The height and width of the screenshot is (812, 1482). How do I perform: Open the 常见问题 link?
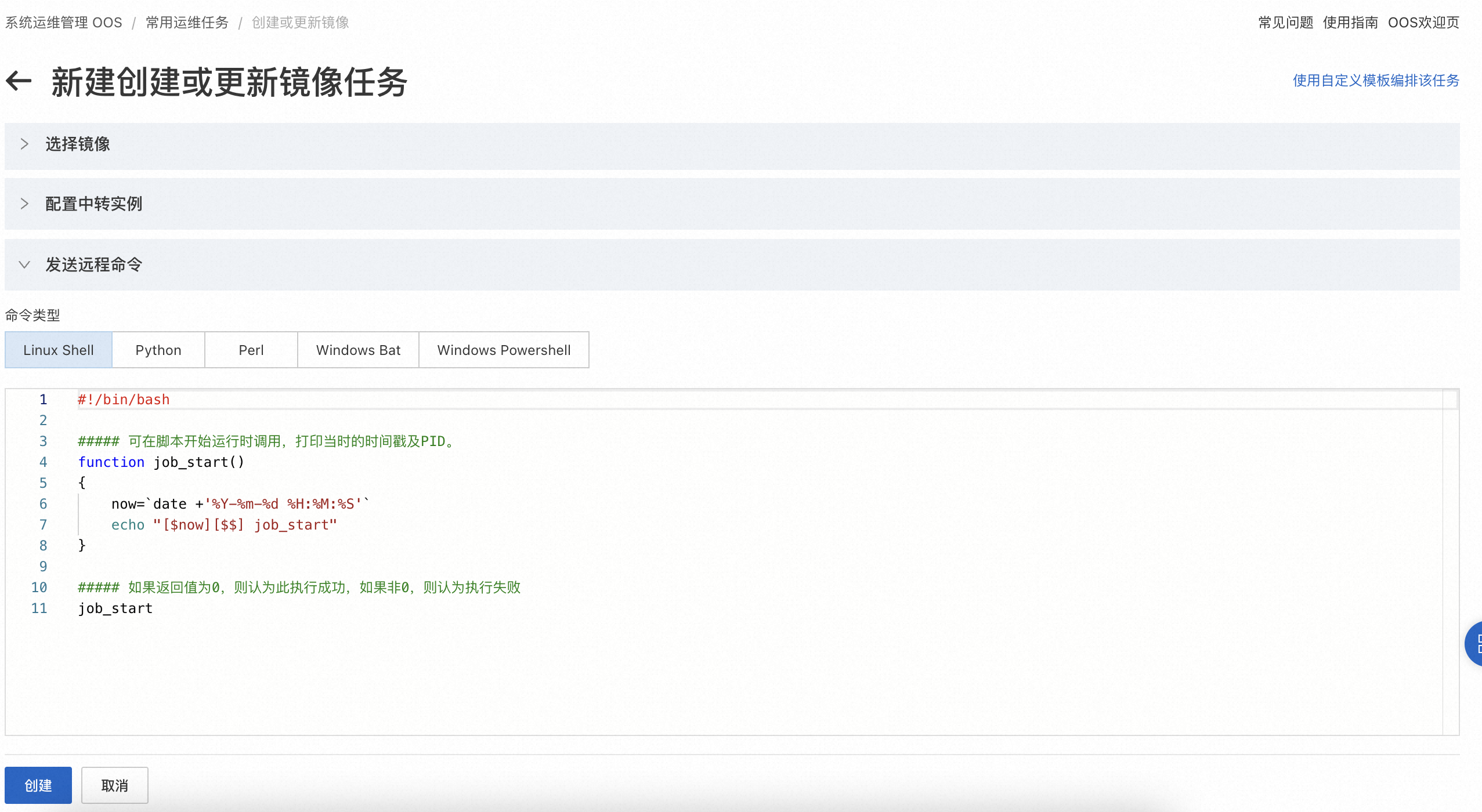(1285, 23)
